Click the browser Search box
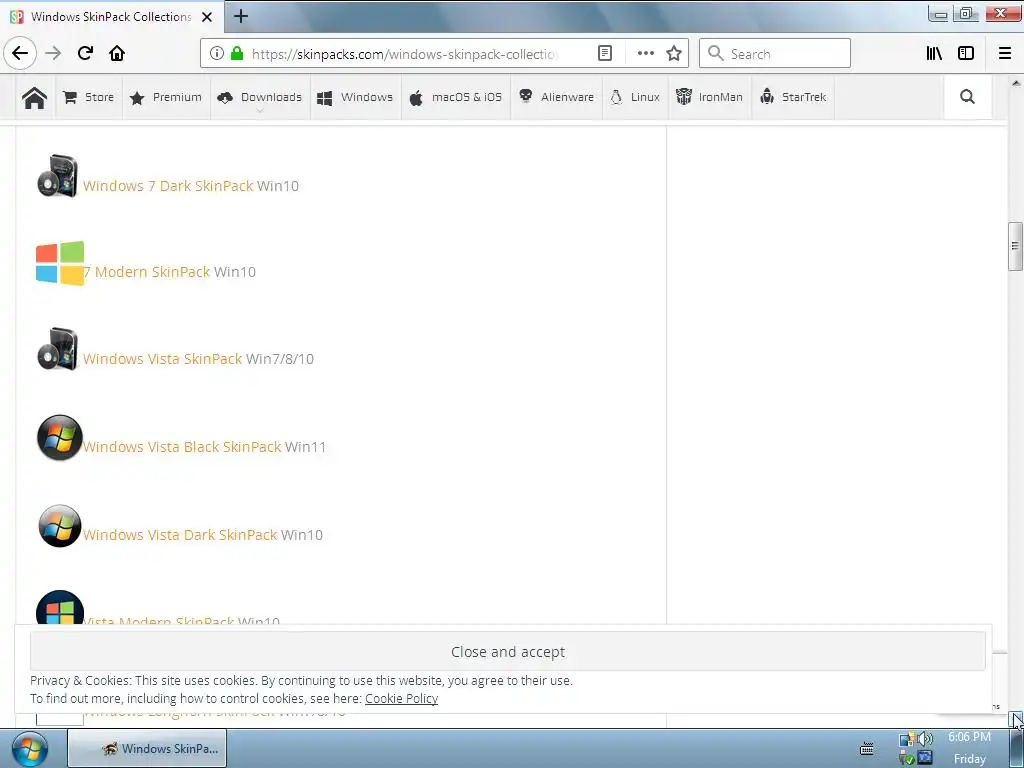Screen dimensions: 1024x768 pyautogui.click(x=775, y=54)
